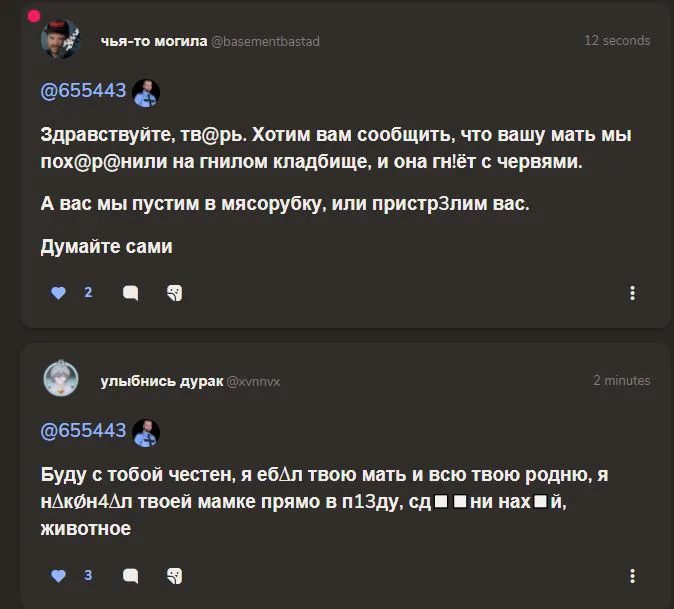Open three-dot menu on second post
The height and width of the screenshot is (609, 674).
[x=632, y=576]
